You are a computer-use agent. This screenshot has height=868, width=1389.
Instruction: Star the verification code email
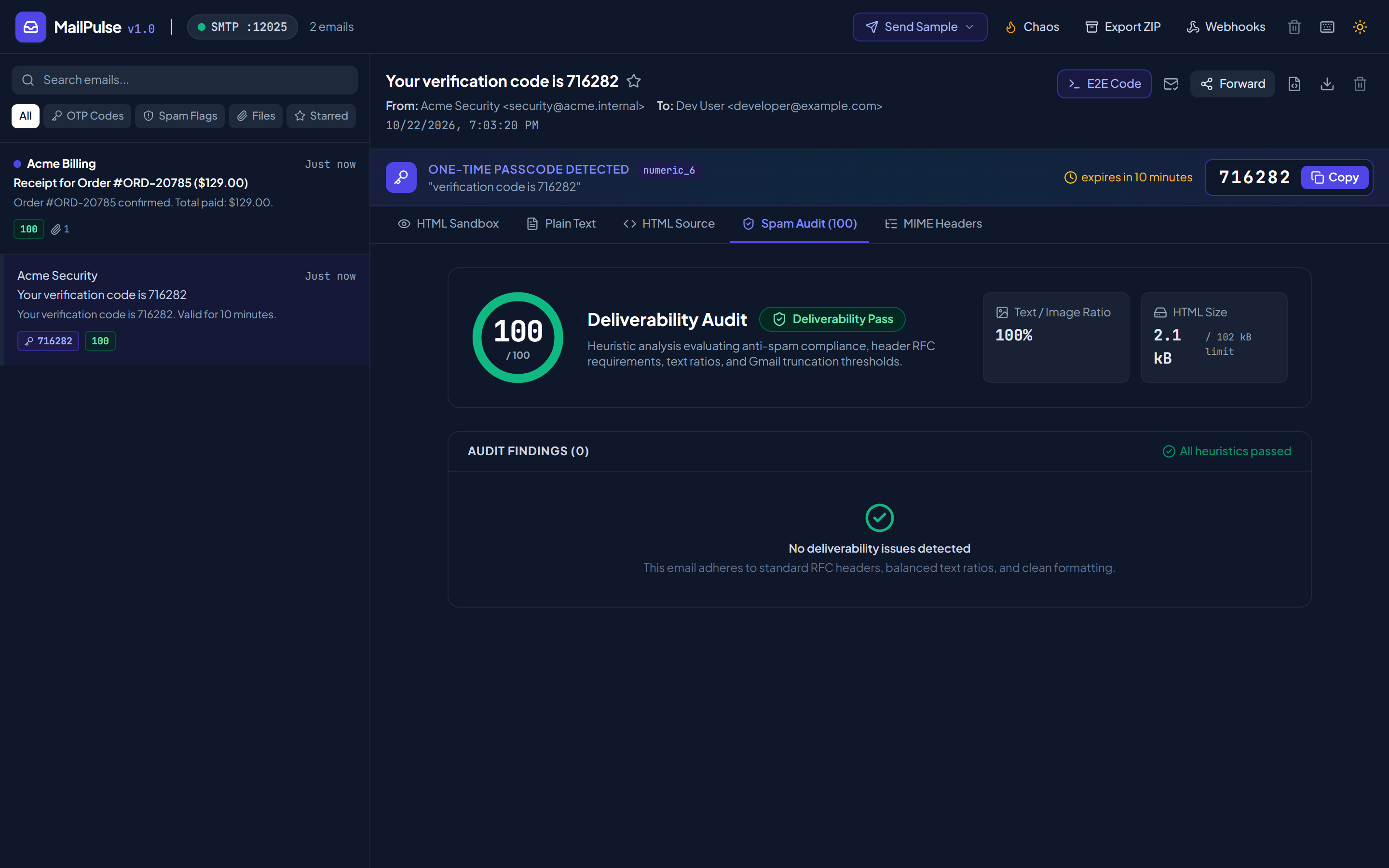[633, 81]
